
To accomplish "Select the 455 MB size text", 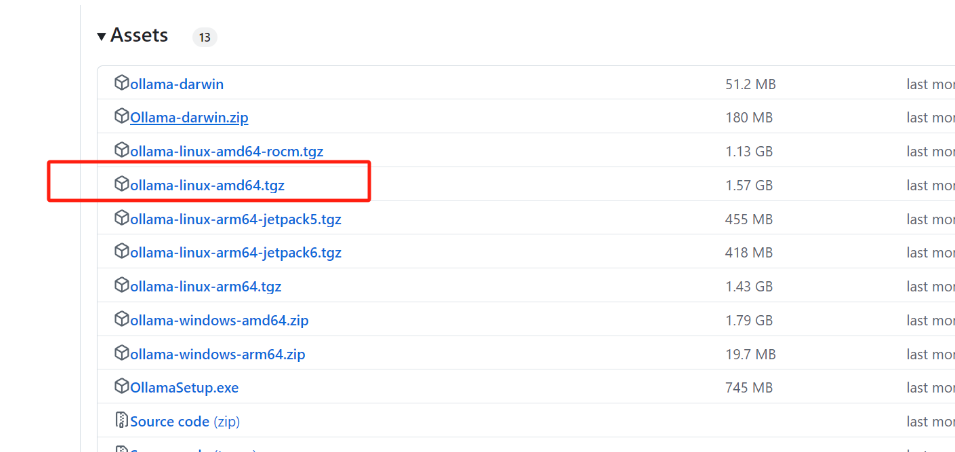I will point(749,219).
